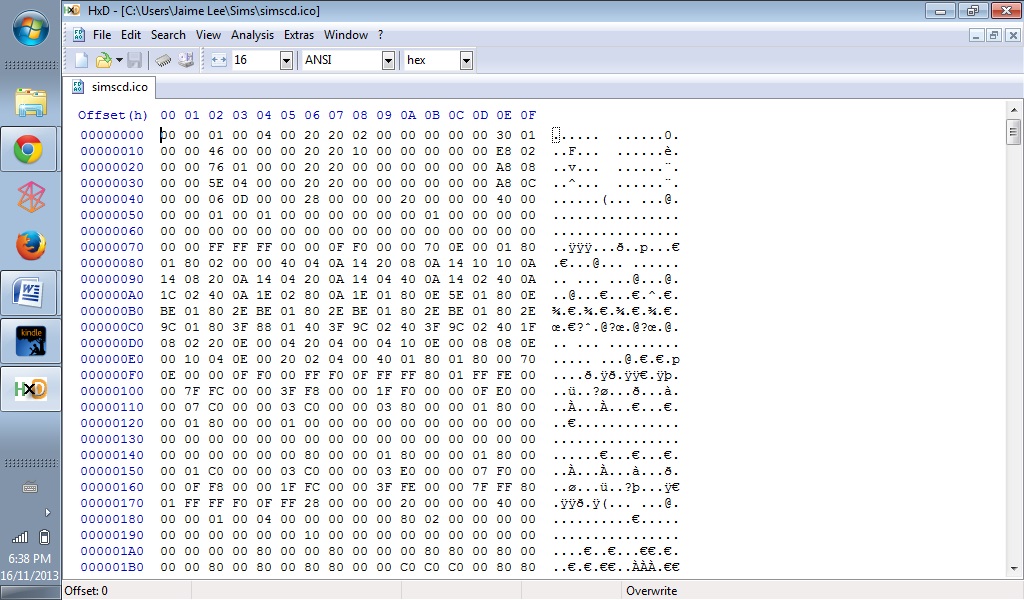1024x600 pixels.
Task: Close the inner simscd.ico document
Action: click(1013, 35)
